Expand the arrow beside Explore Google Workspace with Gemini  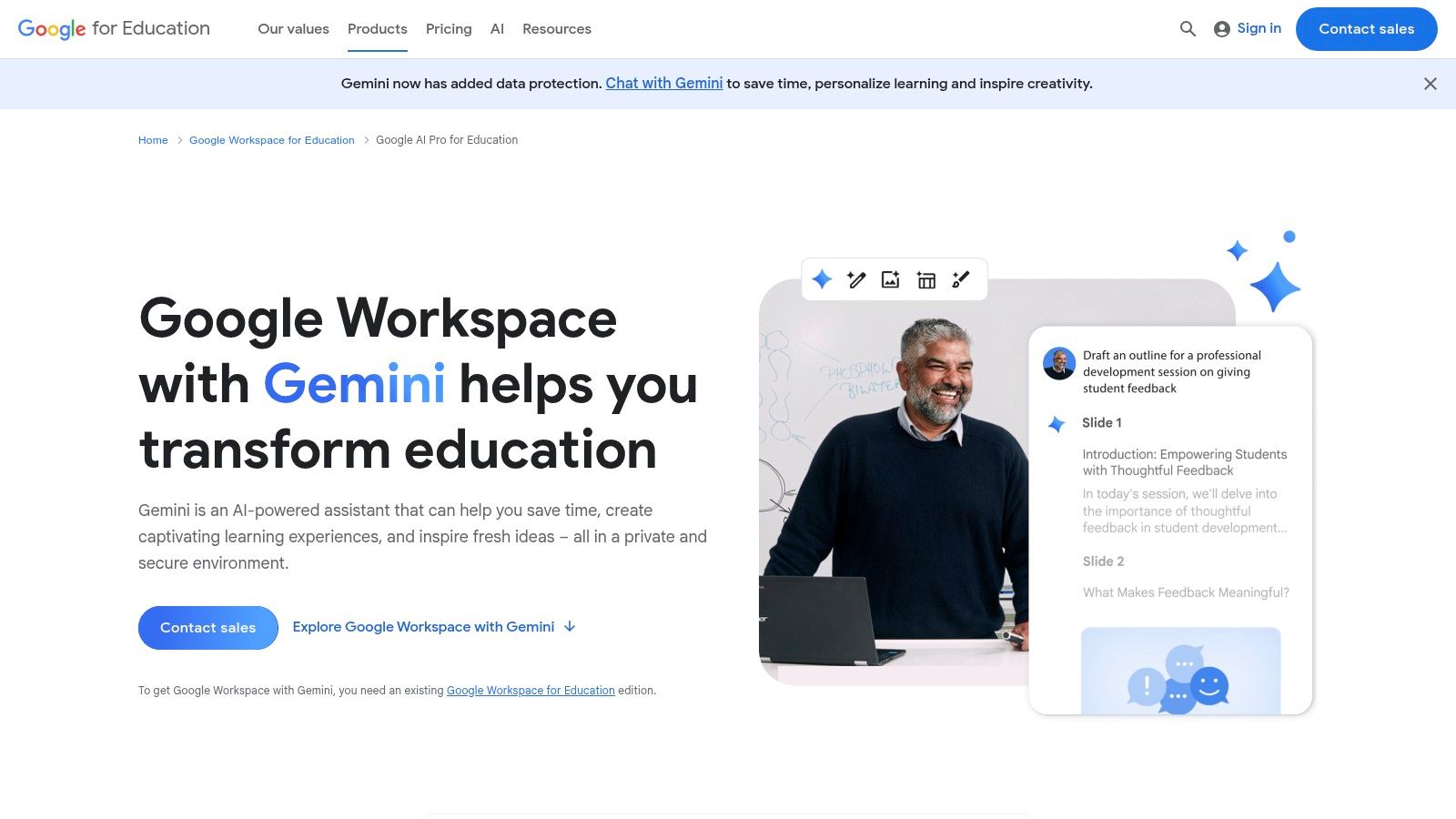click(x=570, y=627)
